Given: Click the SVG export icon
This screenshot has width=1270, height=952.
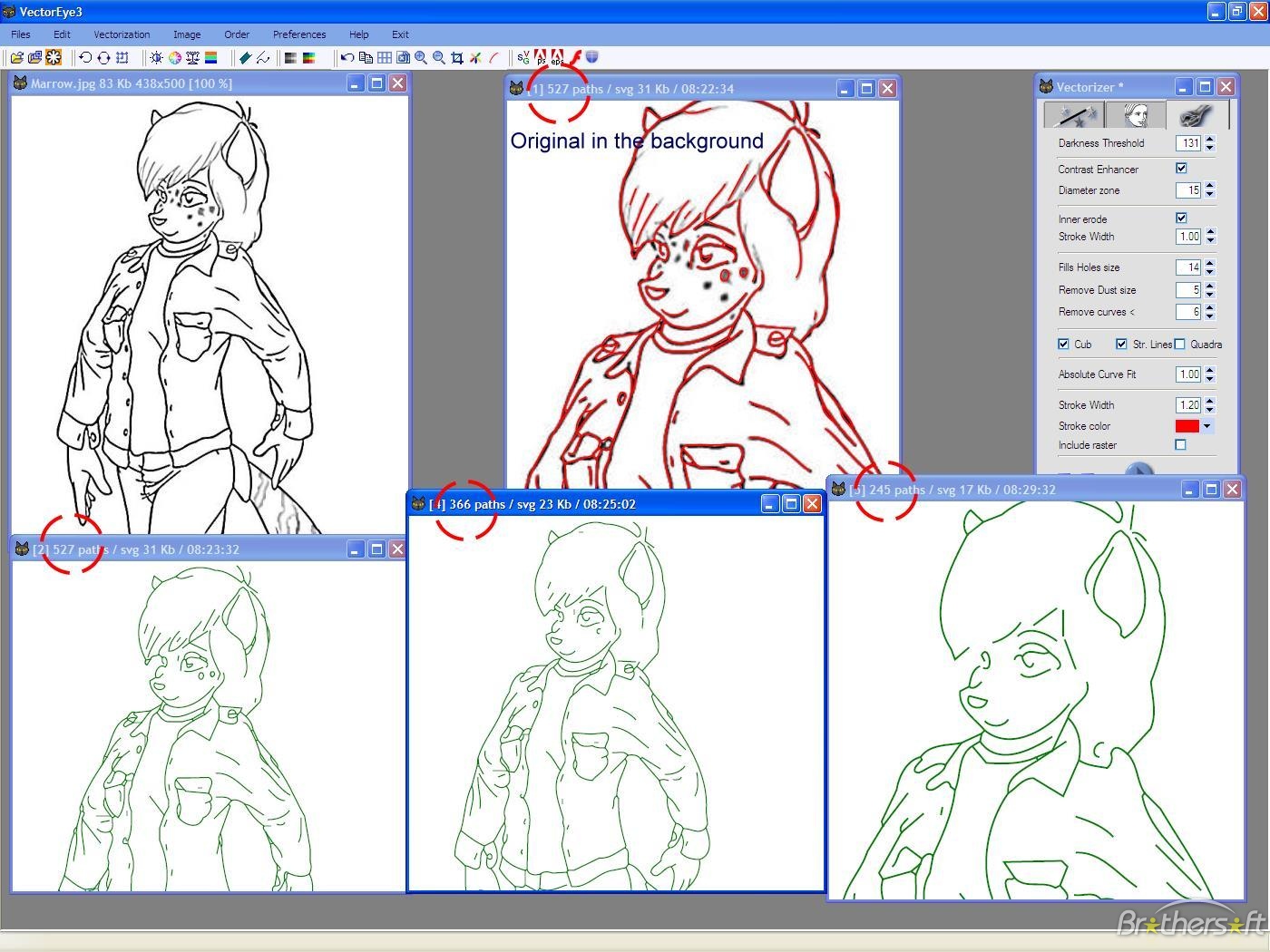Looking at the screenshot, I should 523,58.
